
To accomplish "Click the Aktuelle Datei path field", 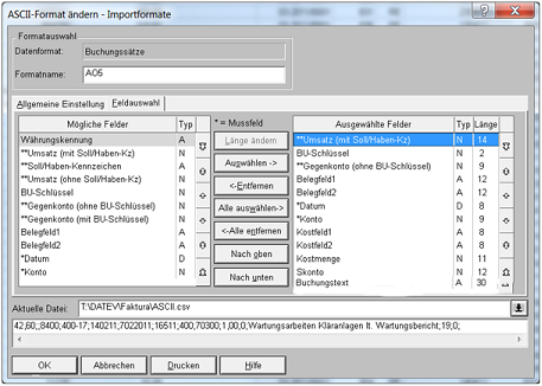I will 295,308.
